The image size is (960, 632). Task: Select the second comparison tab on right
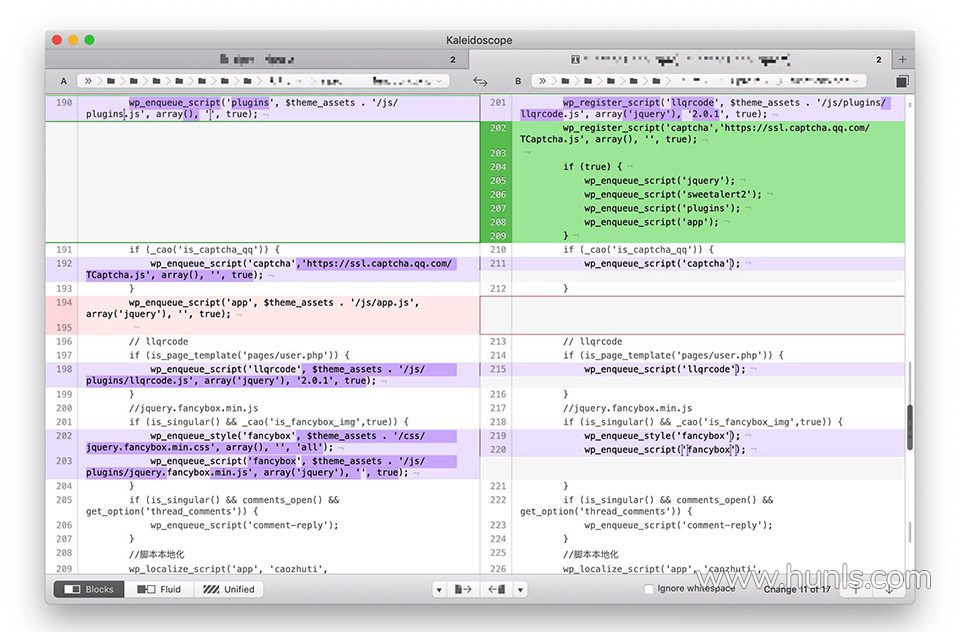tap(682, 60)
